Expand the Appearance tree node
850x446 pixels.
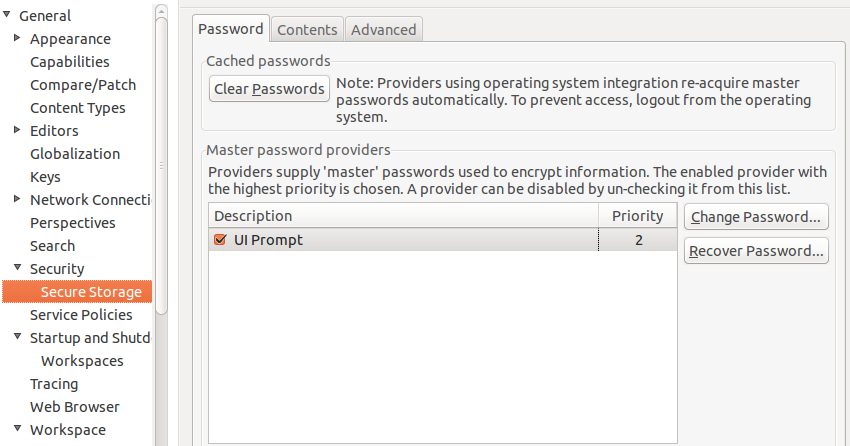[x=18, y=38]
